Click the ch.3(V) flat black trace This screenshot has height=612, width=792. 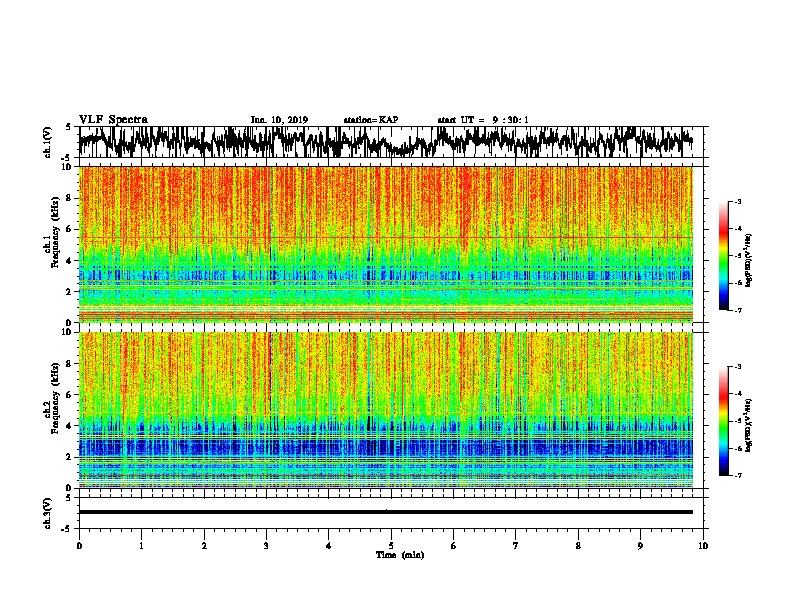[385, 512]
